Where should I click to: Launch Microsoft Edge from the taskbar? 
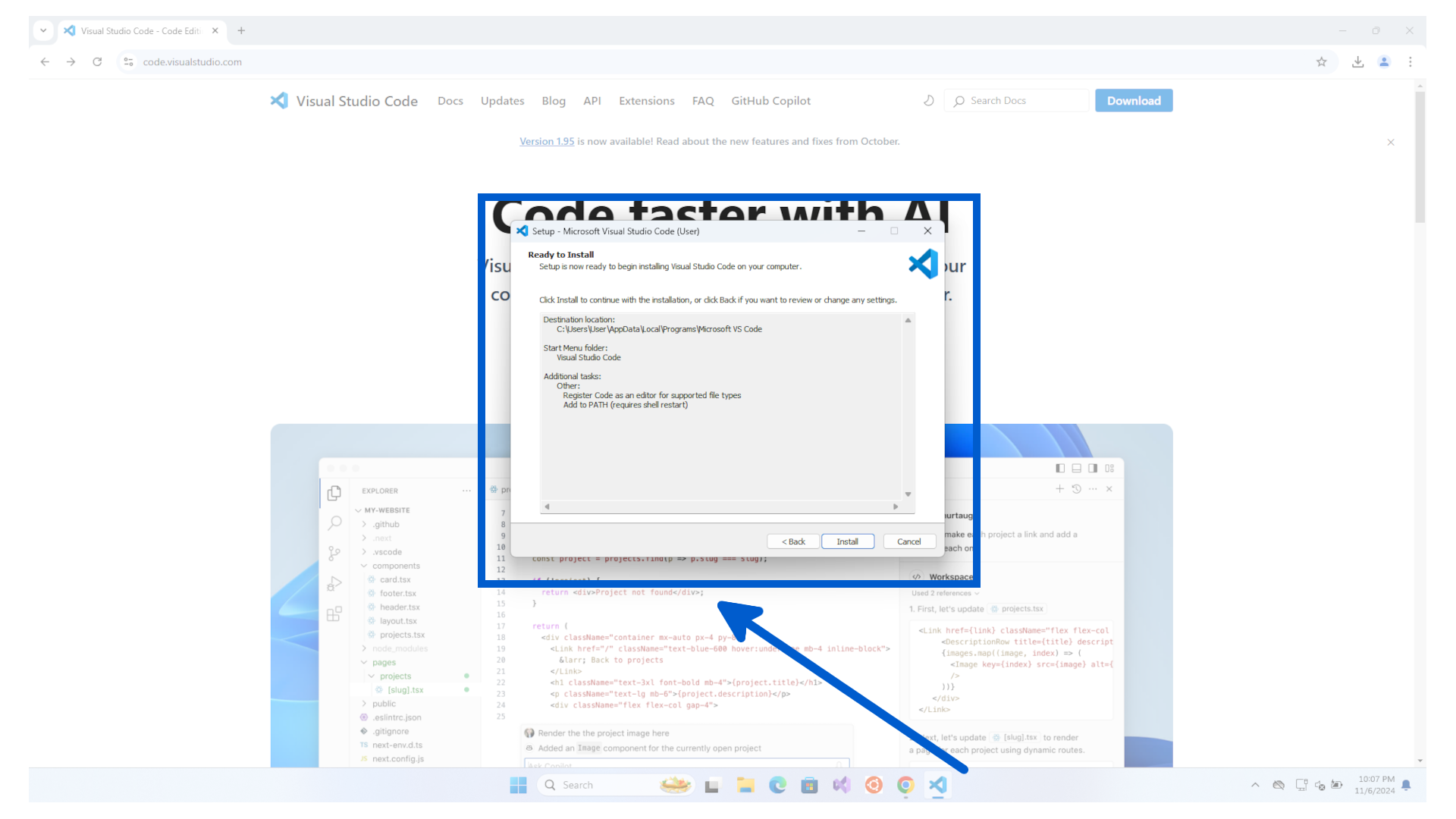click(x=778, y=785)
